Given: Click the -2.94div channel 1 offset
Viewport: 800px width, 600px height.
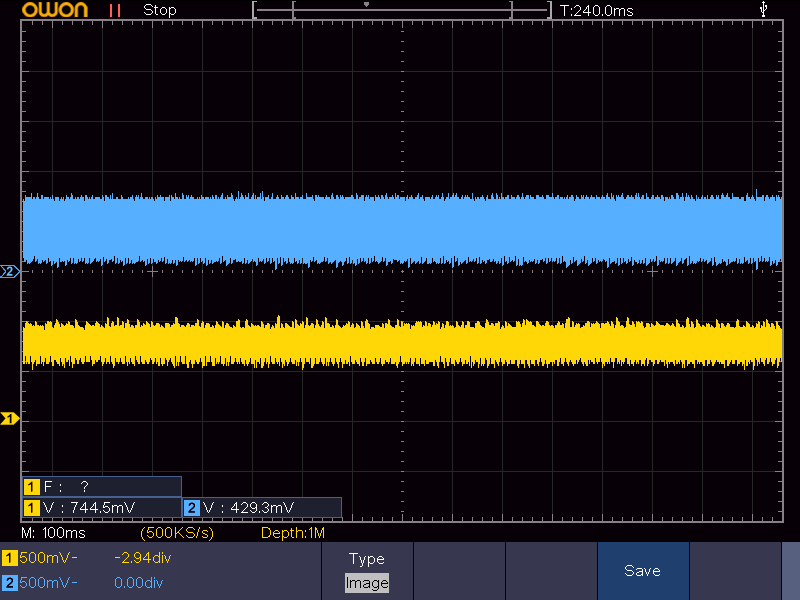Looking at the screenshot, I should [x=142, y=558].
